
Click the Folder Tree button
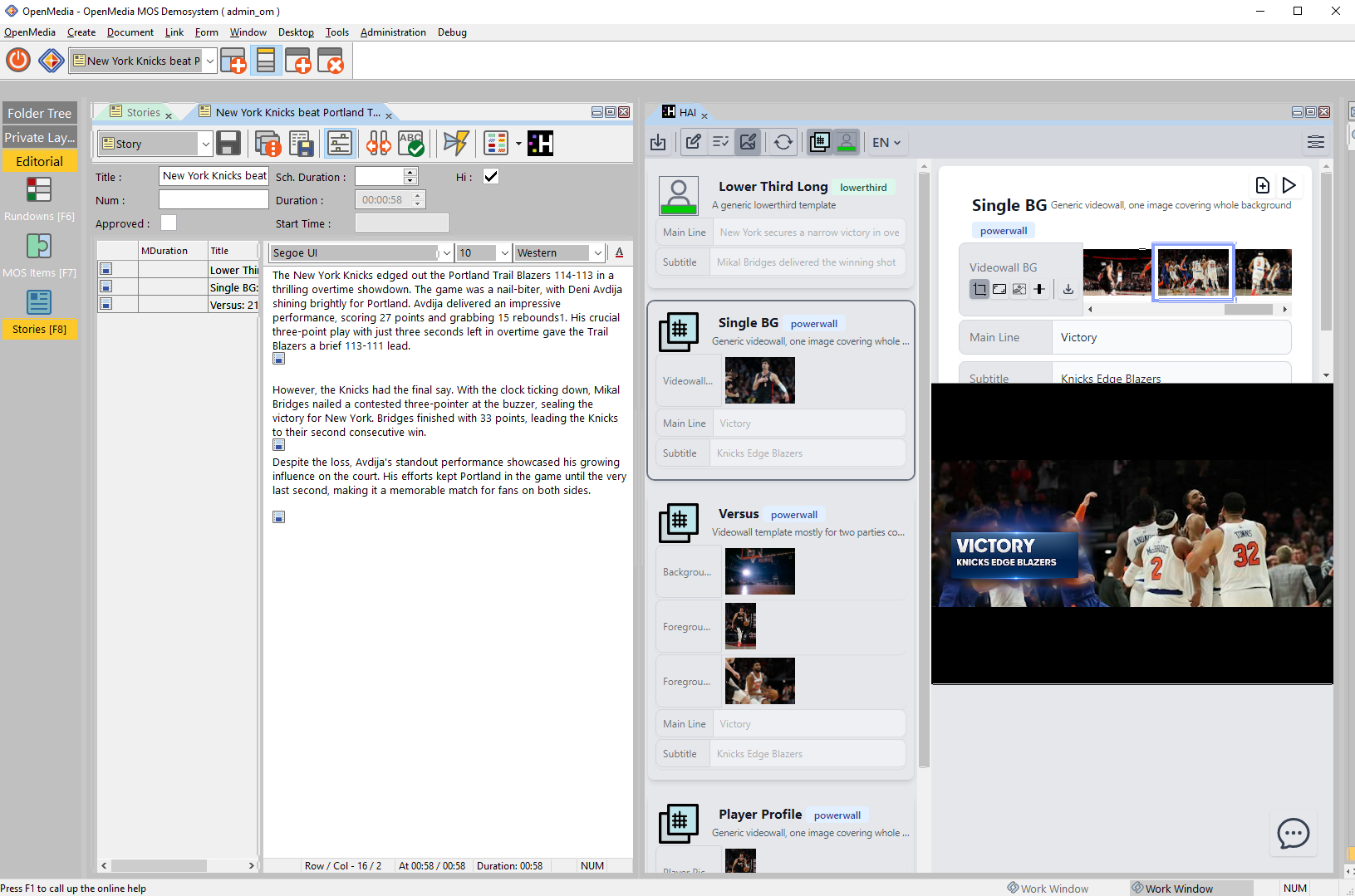[39, 113]
